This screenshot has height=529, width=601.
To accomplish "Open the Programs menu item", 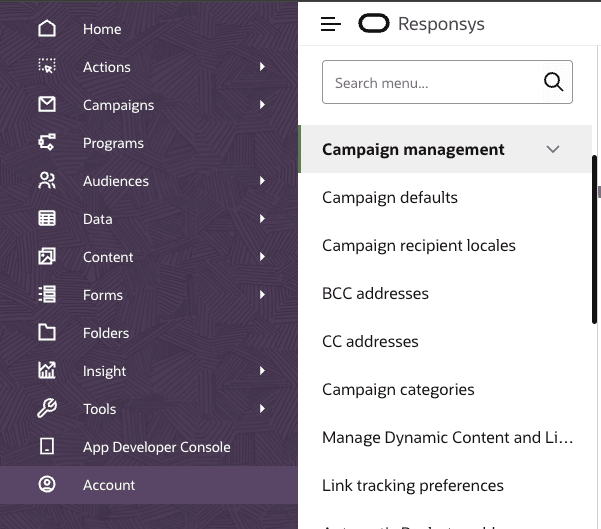I will tap(149, 143).
